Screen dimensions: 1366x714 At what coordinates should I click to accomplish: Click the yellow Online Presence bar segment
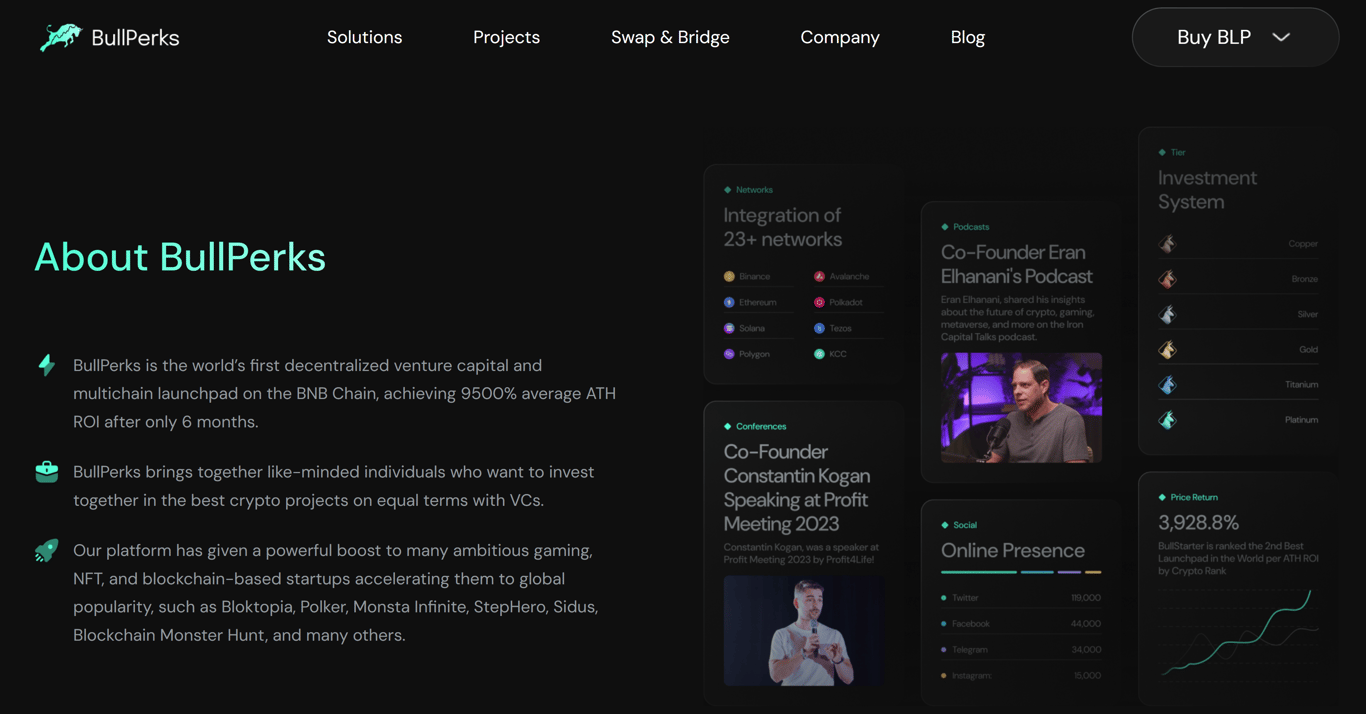point(1093,572)
